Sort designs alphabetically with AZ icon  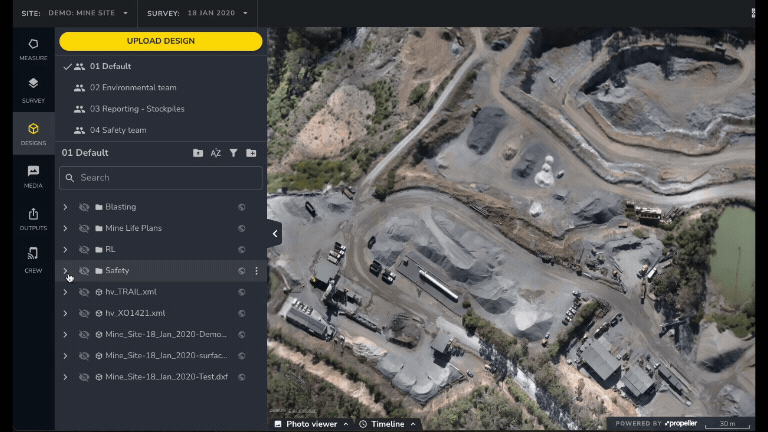click(x=216, y=153)
